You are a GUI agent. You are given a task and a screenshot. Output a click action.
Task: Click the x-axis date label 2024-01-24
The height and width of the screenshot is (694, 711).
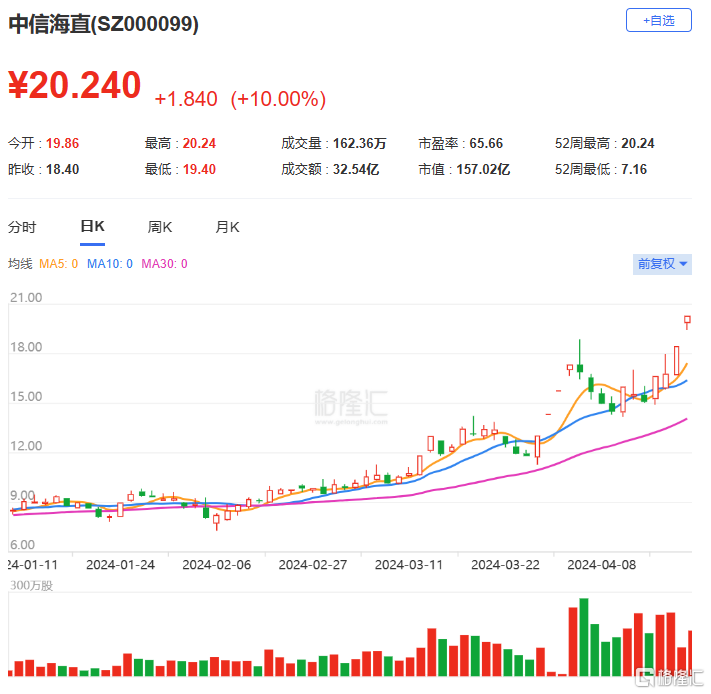[x=121, y=565]
